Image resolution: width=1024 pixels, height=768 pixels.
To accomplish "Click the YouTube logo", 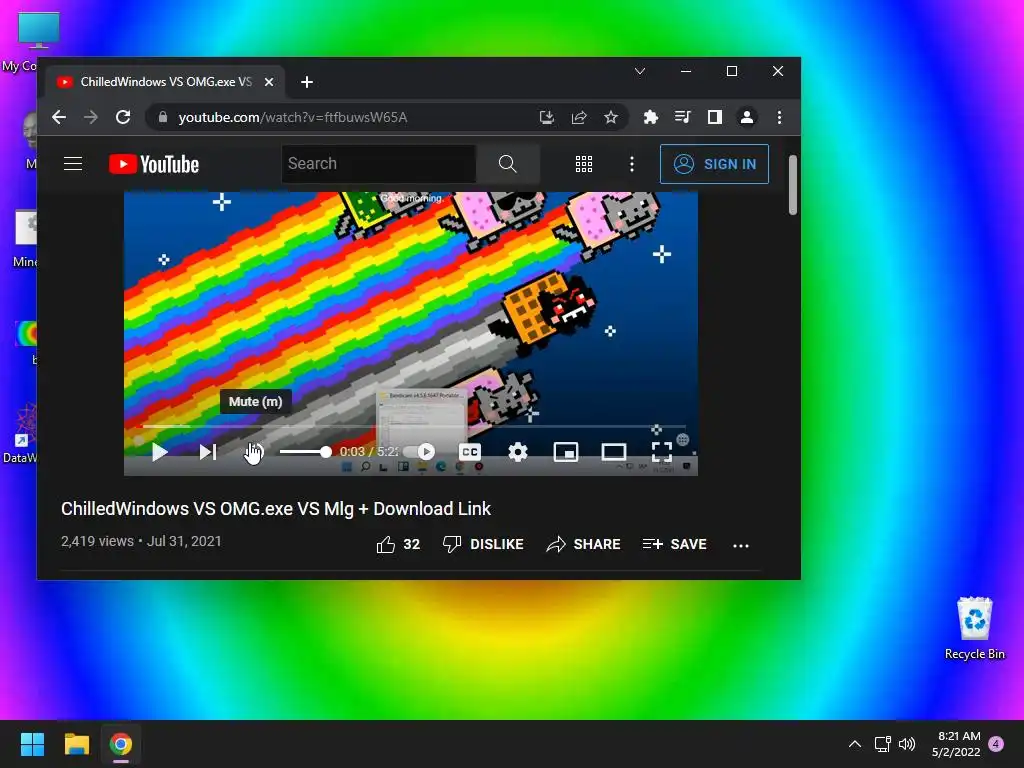I will [153, 164].
